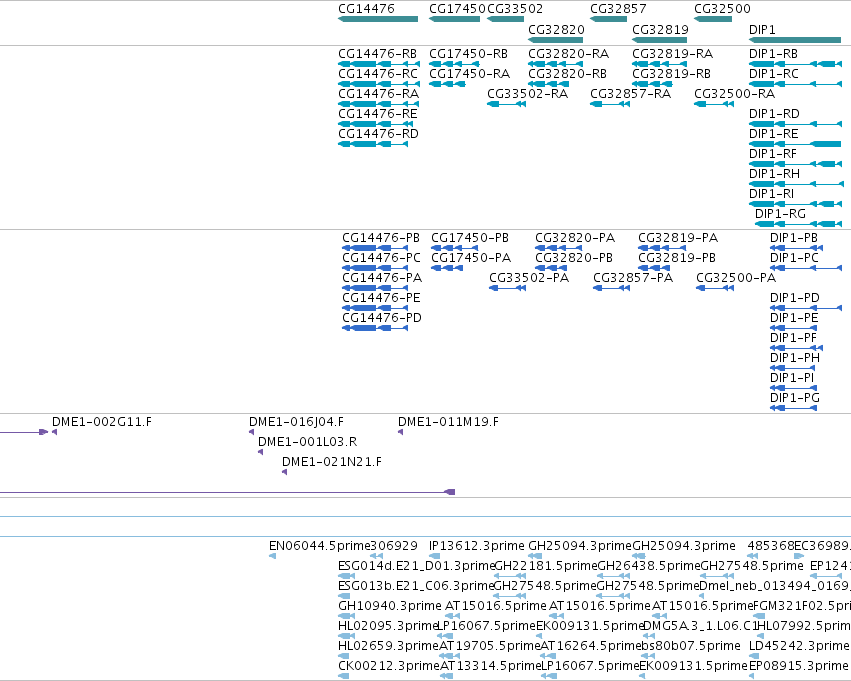Image resolution: width=851 pixels, height=681 pixels.
Task: Select the CG32857 gene label in top track
Action: click(x=618, y=9)
